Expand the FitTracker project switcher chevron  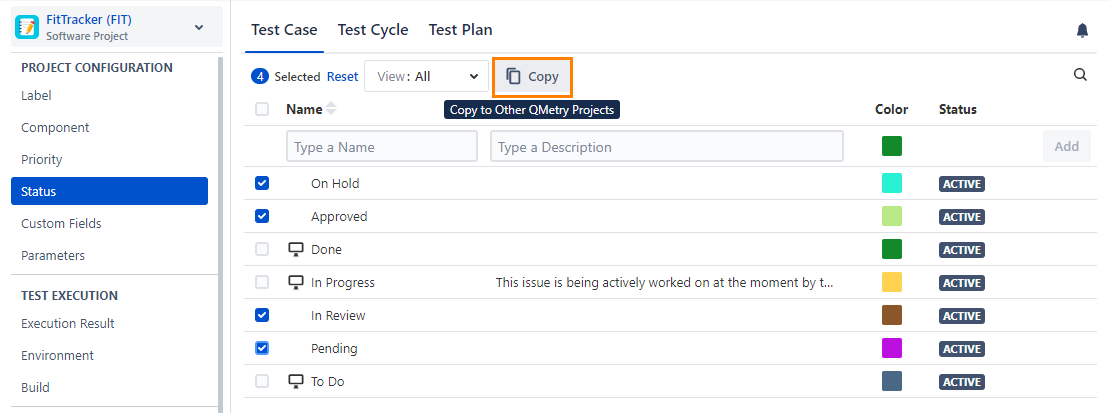point(199,28)
